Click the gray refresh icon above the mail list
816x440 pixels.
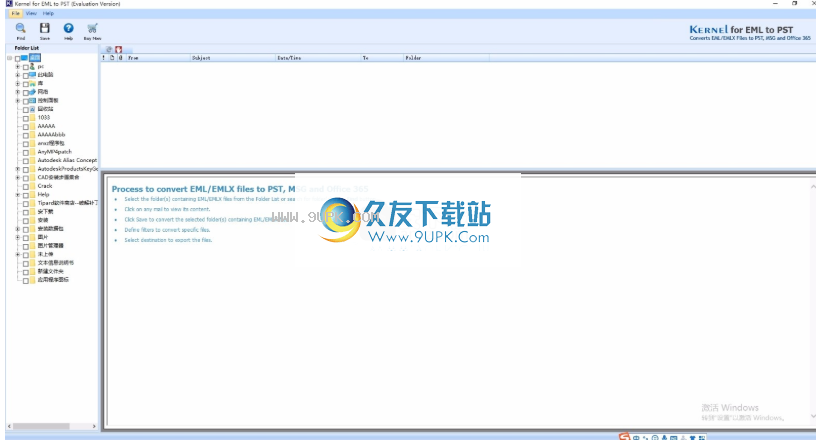109,49
